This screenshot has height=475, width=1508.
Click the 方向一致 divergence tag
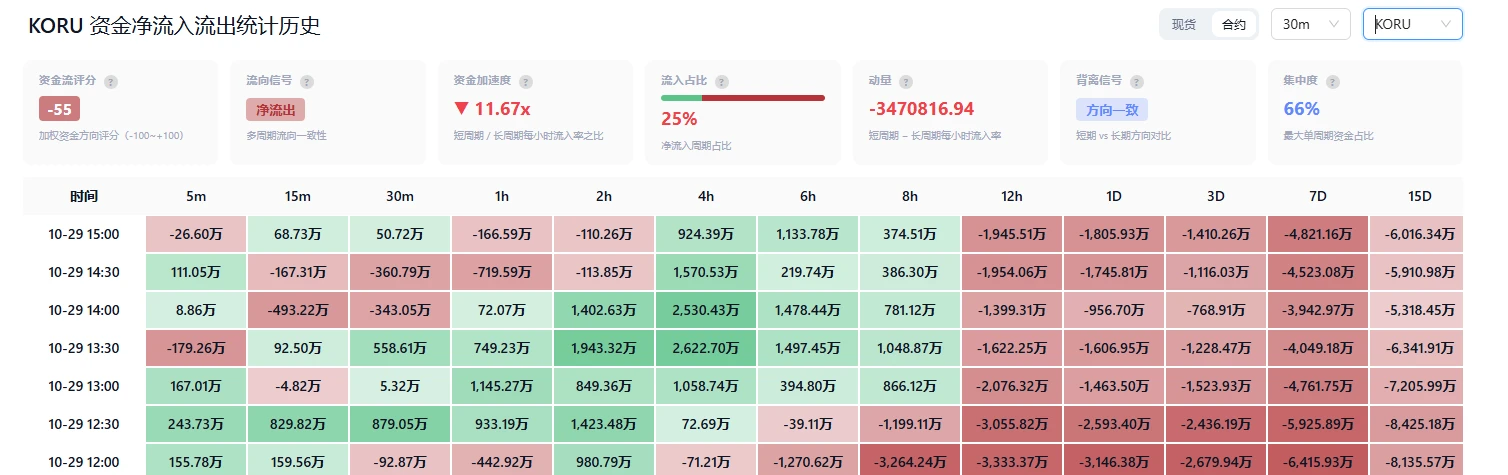pos(1112,110)
